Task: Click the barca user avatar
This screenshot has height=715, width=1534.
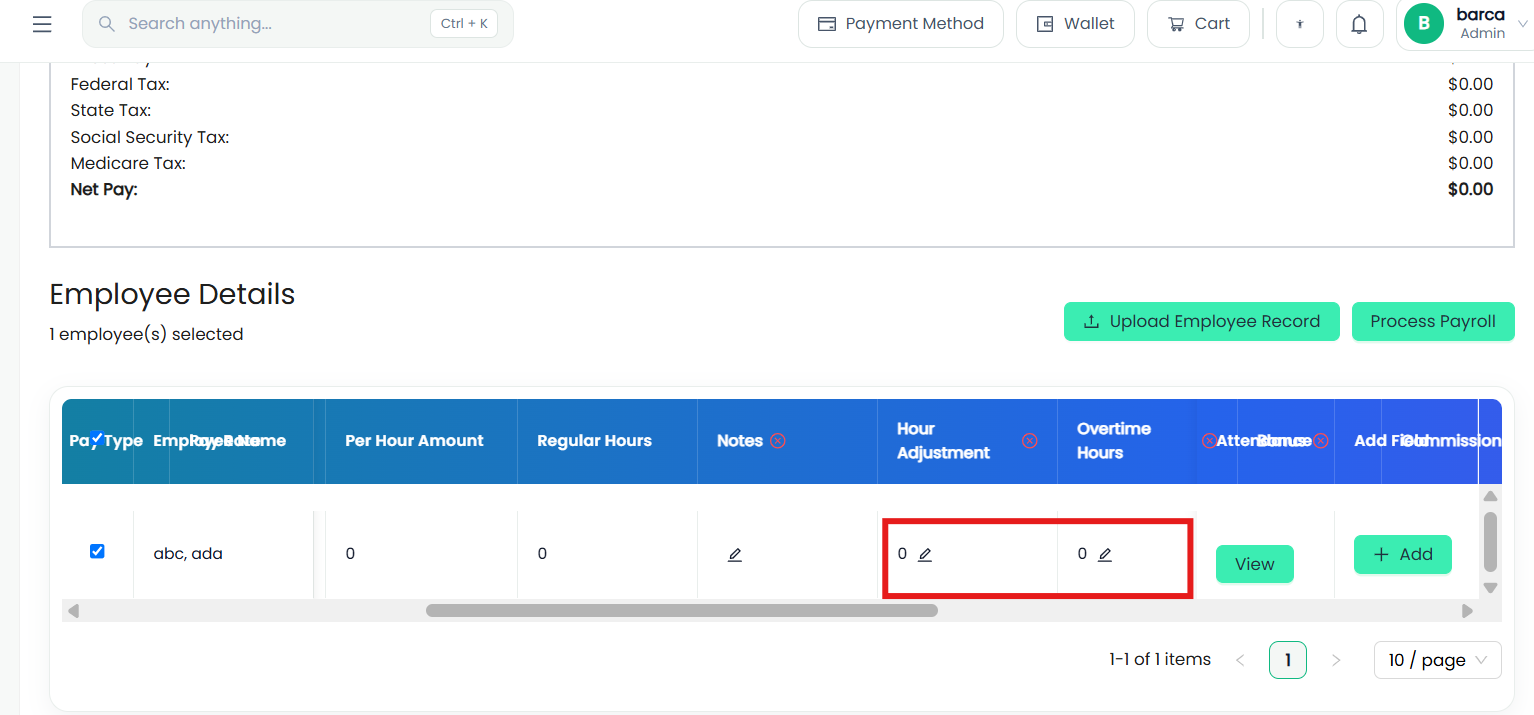Action: 1424,24
